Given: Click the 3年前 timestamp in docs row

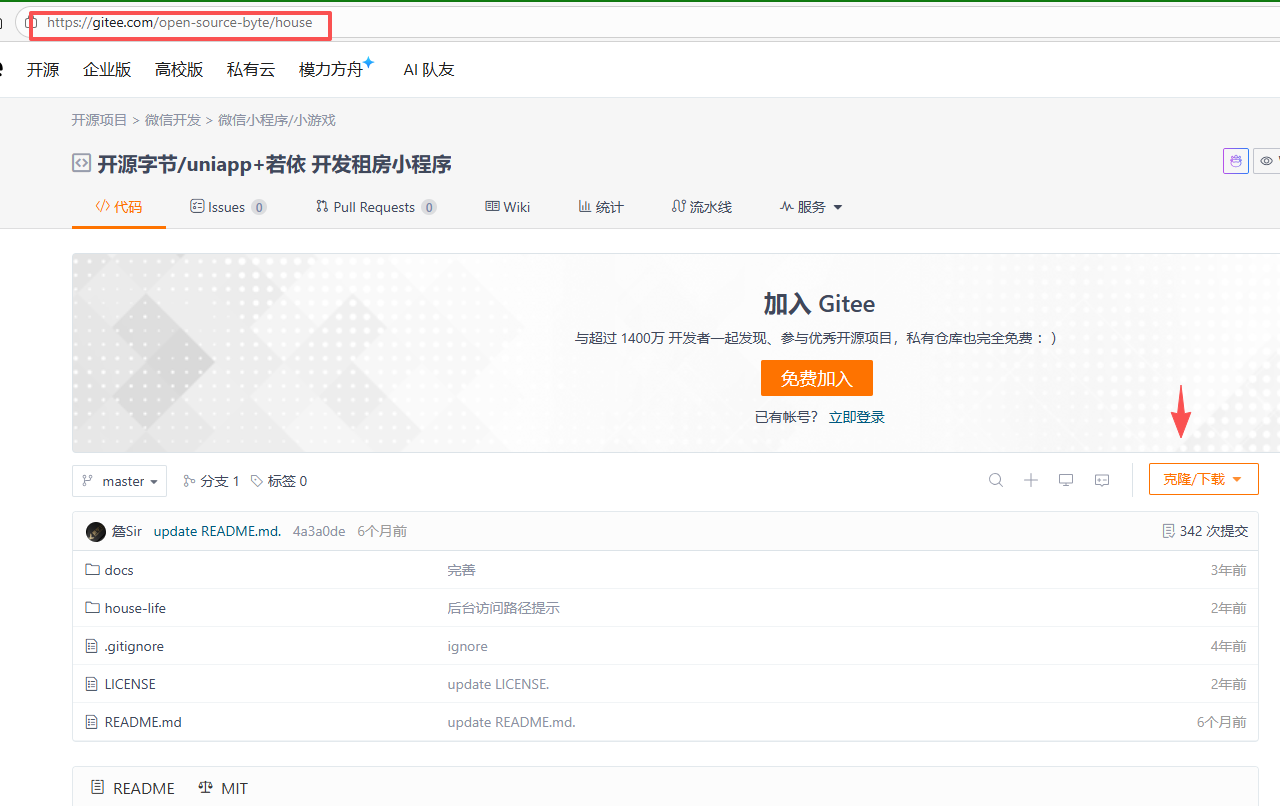Looking at the screenshot, I should point(1228,570).
